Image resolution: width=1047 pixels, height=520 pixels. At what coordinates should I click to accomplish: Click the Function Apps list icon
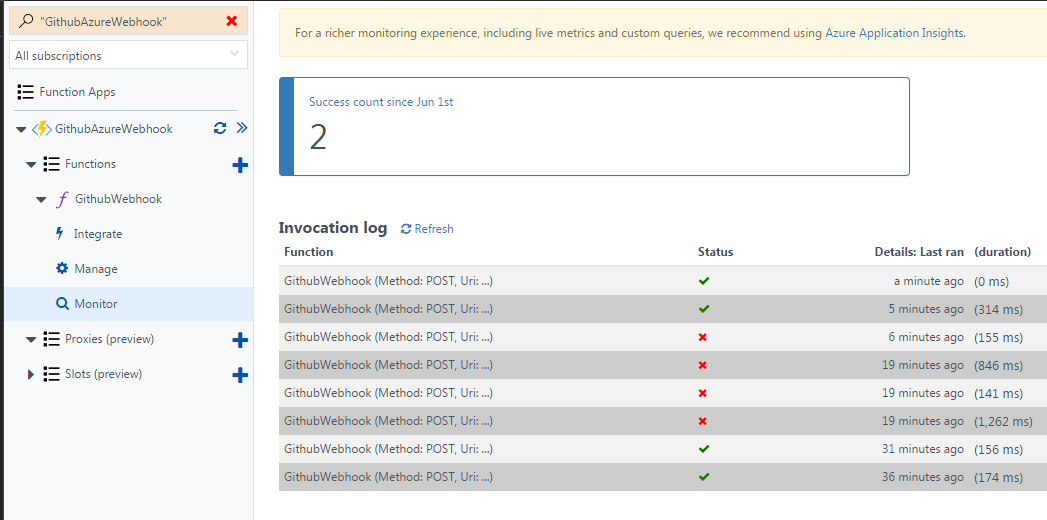coord(25,91)
